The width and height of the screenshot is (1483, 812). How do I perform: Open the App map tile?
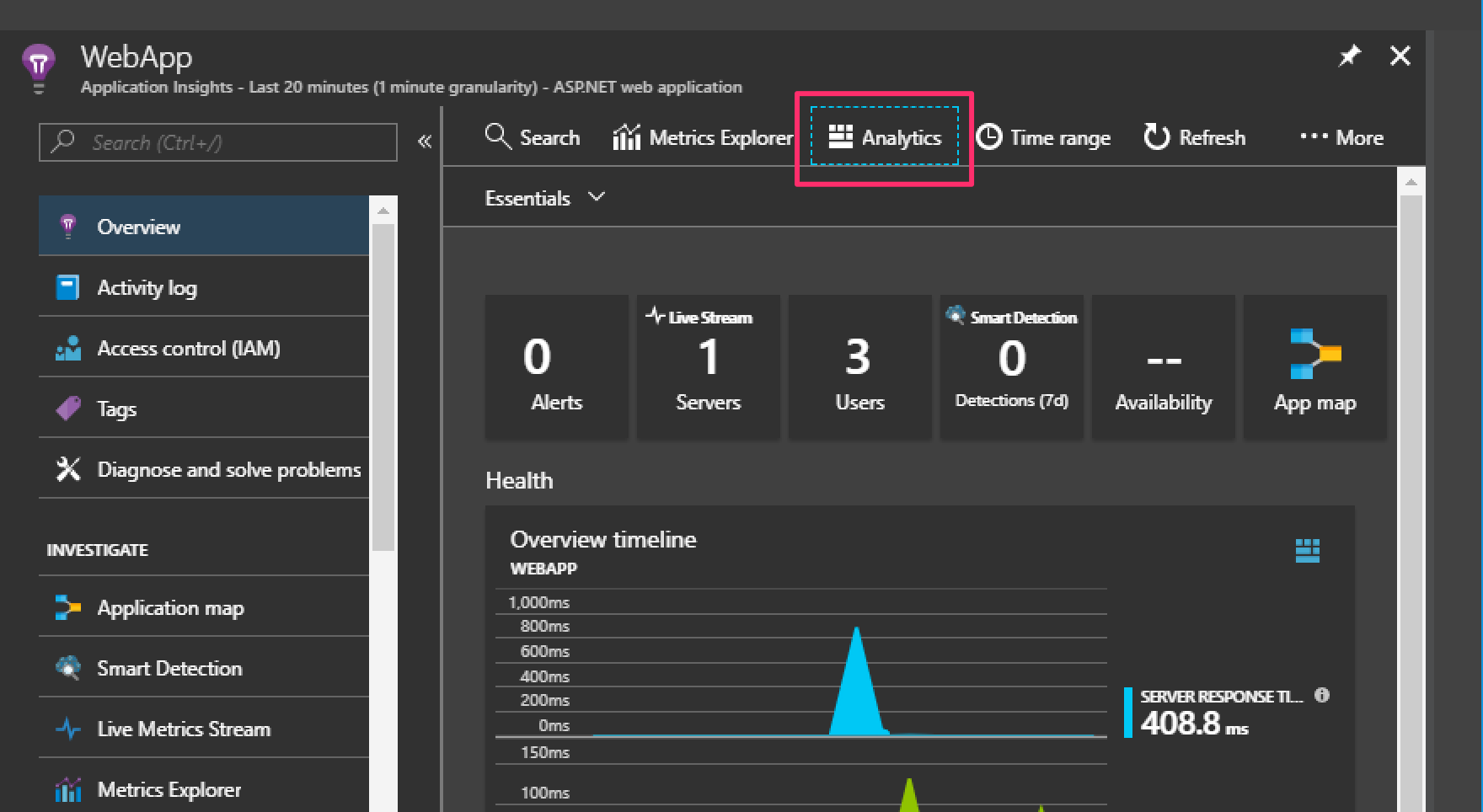(x=1315, y=366)
